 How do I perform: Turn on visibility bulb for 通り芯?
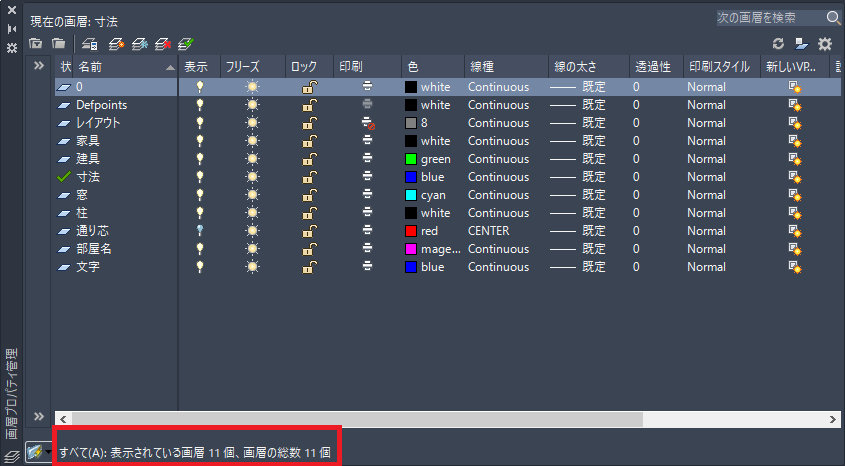[x=199, y=231]
